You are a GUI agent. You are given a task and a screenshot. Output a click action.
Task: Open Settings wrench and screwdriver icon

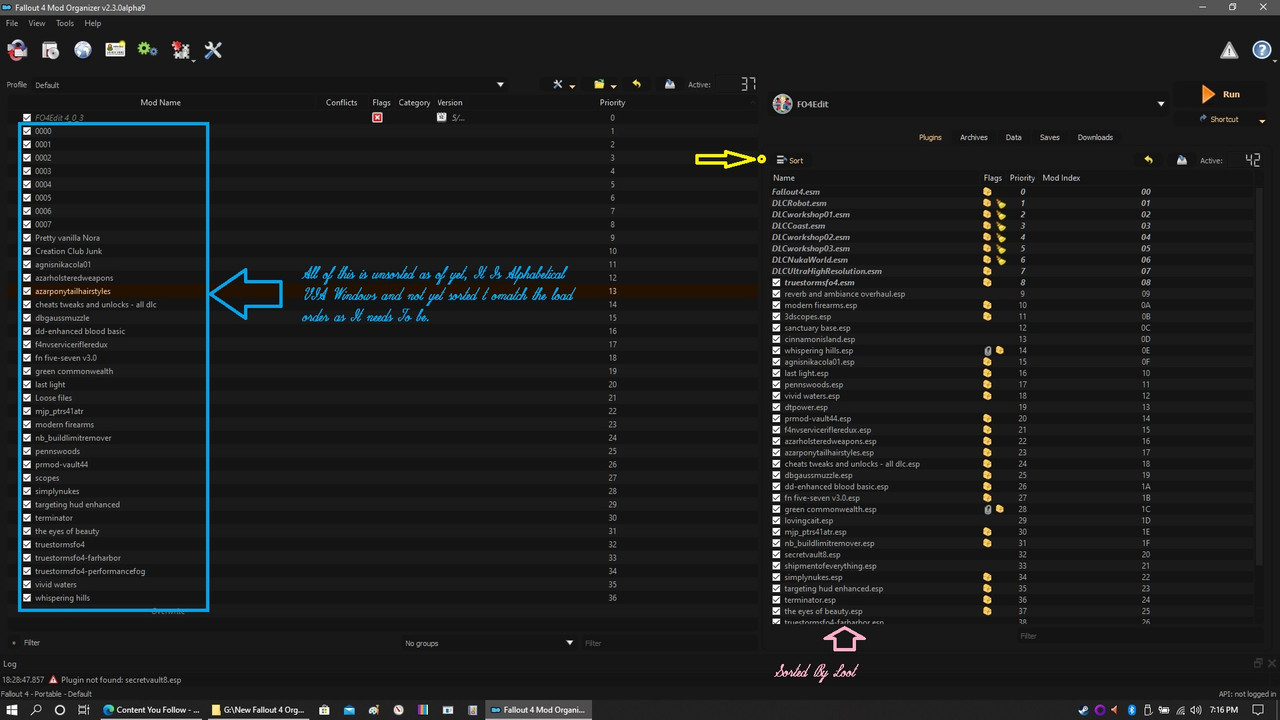coord(213,50)
